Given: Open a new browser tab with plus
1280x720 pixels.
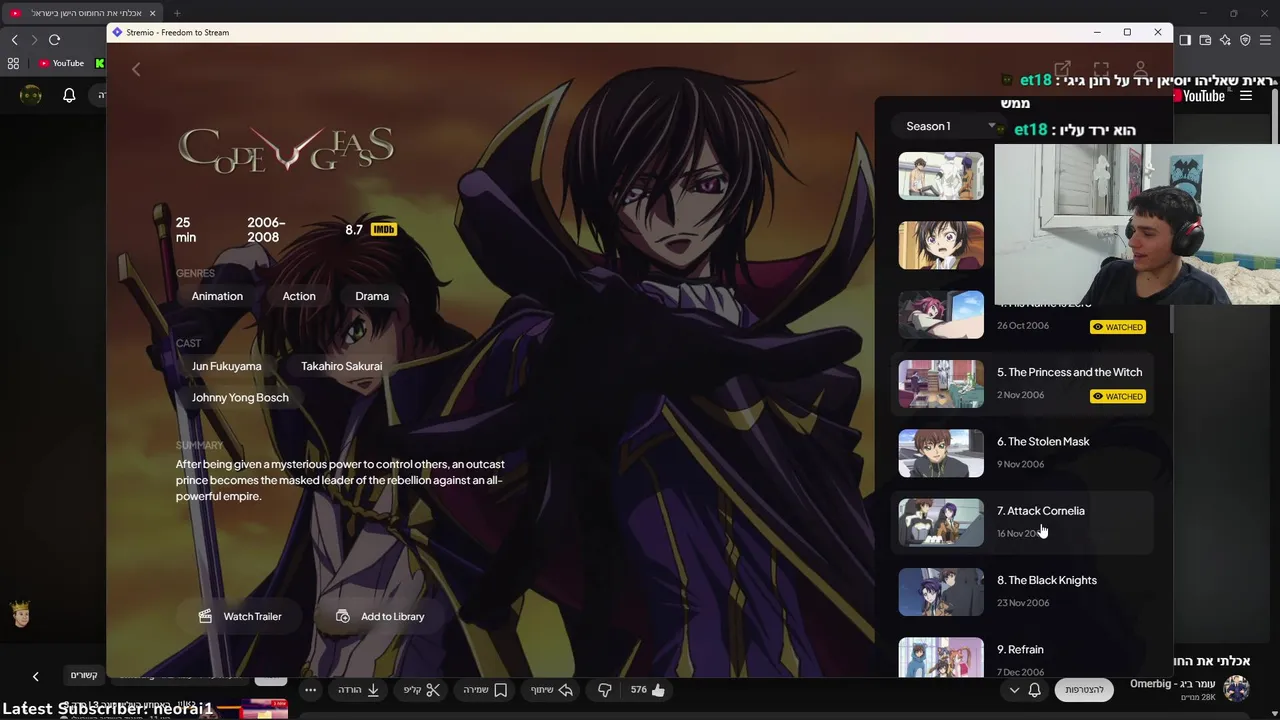Looking at the screenshot, I should click(x=177, y=13).
